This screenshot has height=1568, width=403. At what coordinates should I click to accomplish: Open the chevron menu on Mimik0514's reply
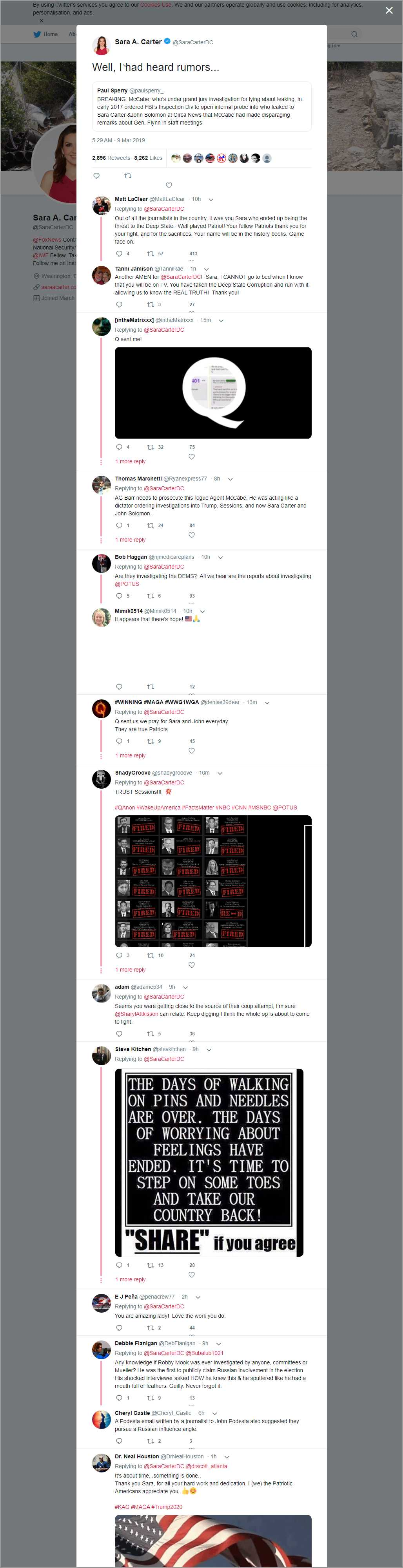click(202, 611)
